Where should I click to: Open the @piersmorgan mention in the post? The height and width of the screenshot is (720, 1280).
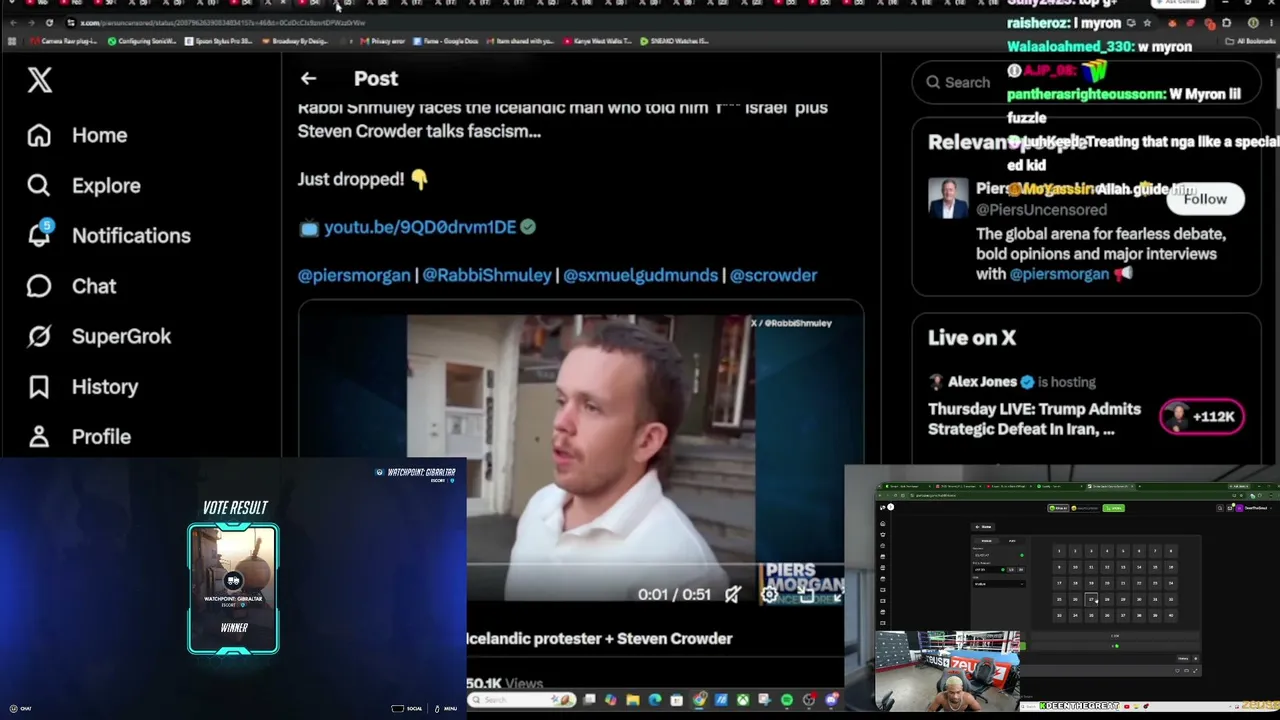click(x=354, y=275)
